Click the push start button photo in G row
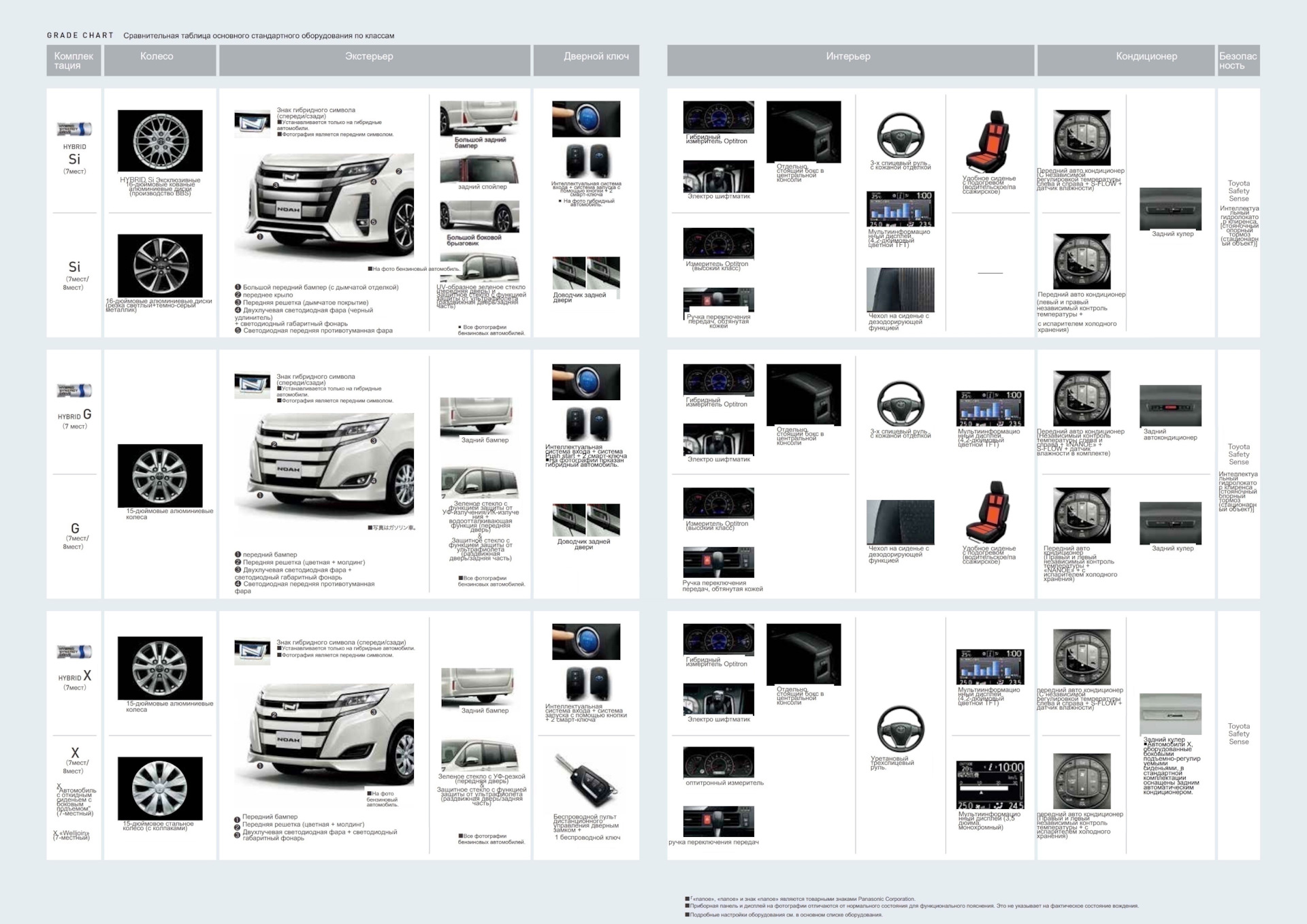1307x924 pixels. [x=586, y=382]
